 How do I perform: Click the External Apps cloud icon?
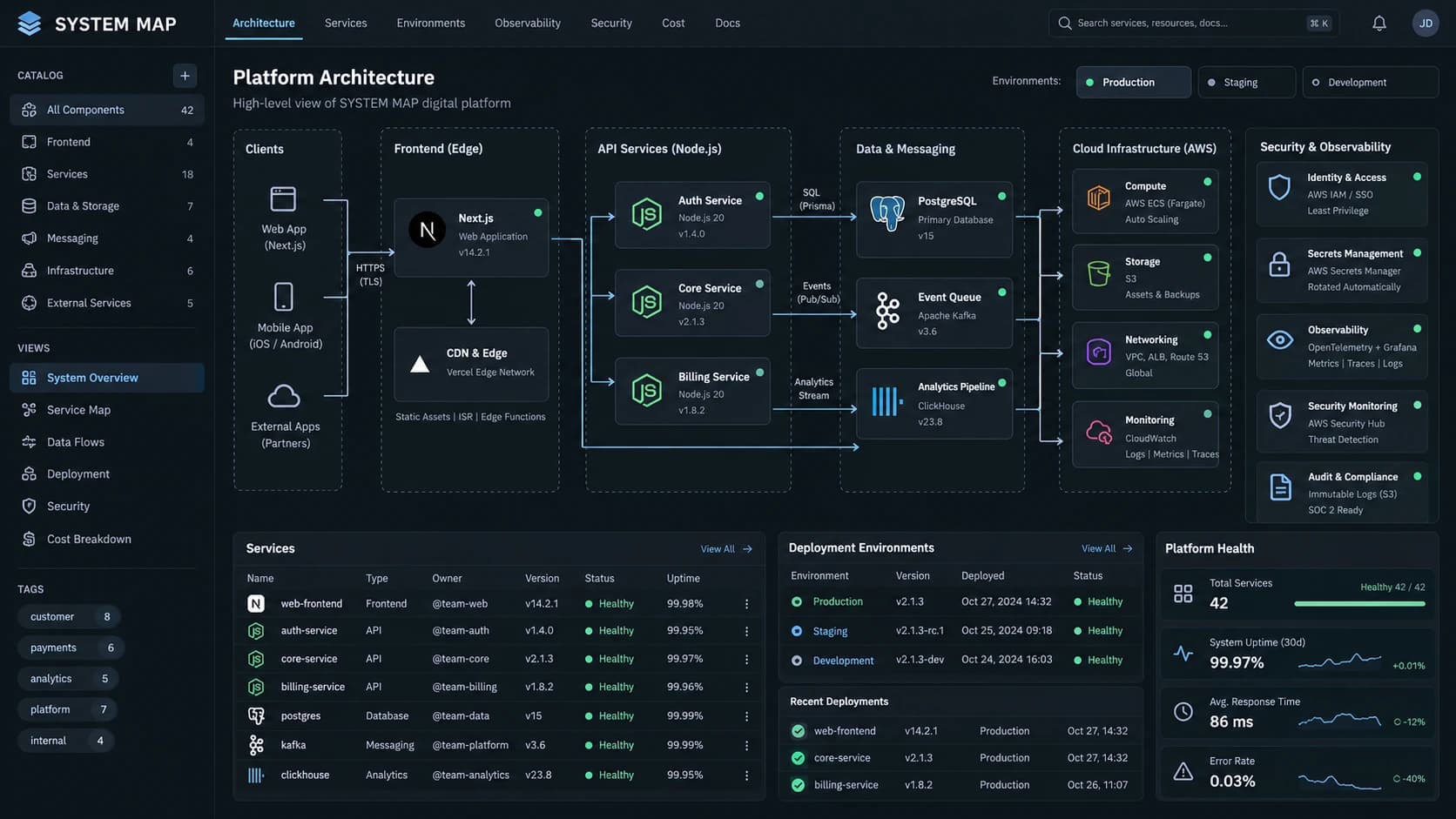pos(284,396)
